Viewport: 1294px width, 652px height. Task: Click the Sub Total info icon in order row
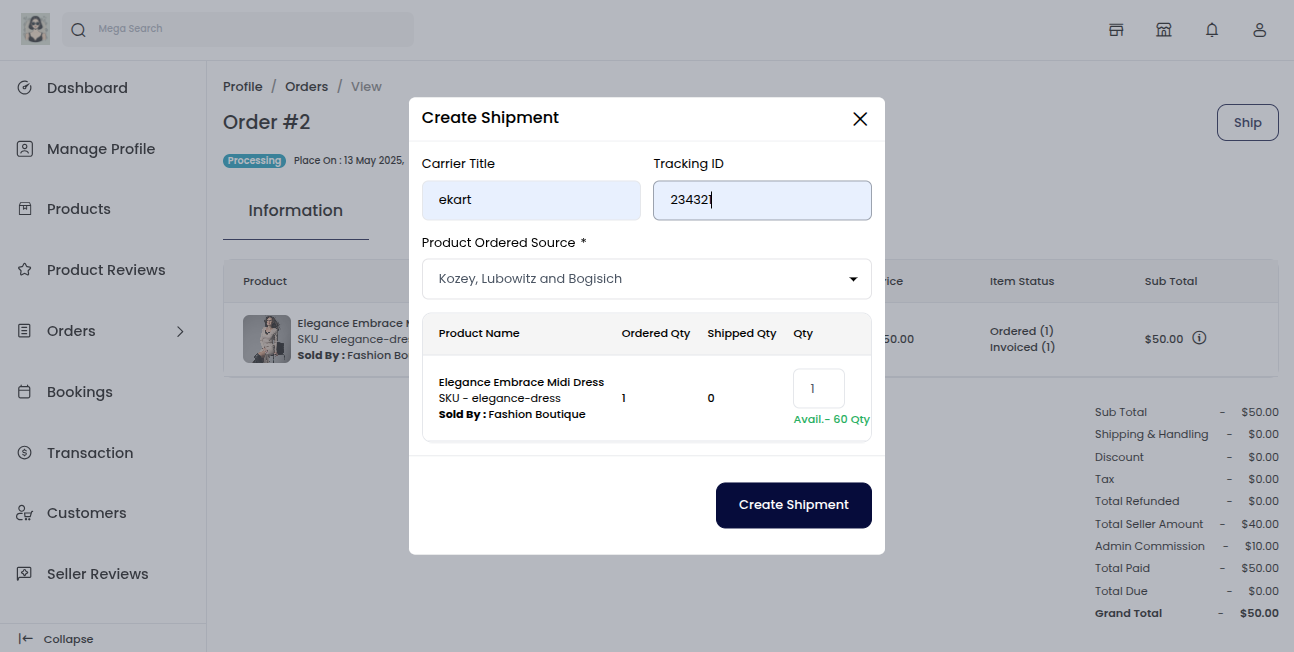pyautogui.click(x=1199, y=338)
